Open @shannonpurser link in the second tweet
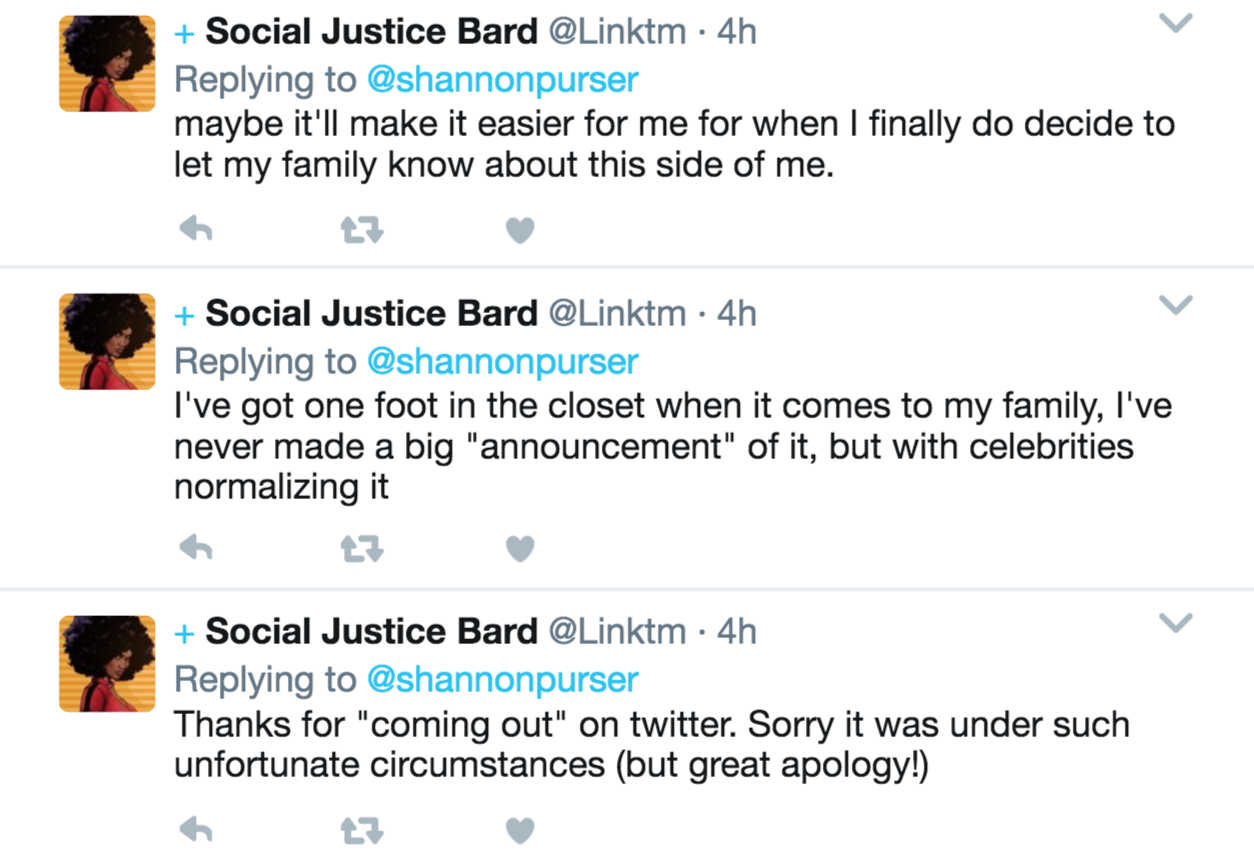The height and width of the screenshot is (852, 1254). (x=502, y=362)
